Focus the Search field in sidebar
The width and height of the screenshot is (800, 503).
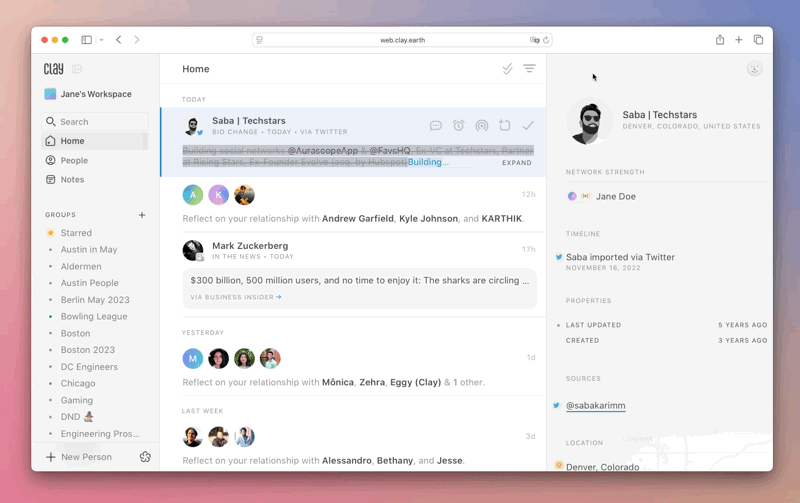click(95, 121)
